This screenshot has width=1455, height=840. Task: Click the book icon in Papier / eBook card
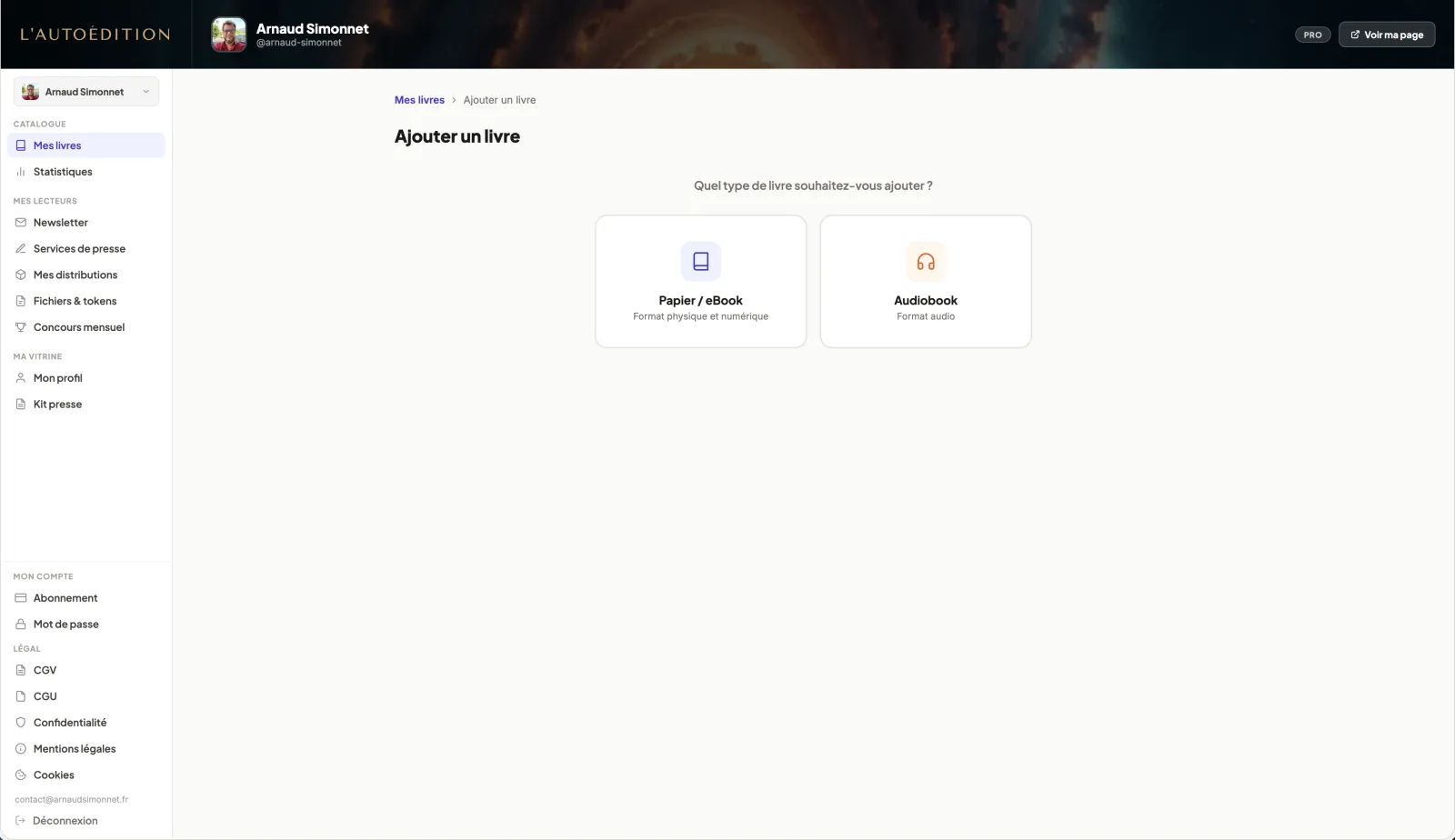(x=701, y=262)
